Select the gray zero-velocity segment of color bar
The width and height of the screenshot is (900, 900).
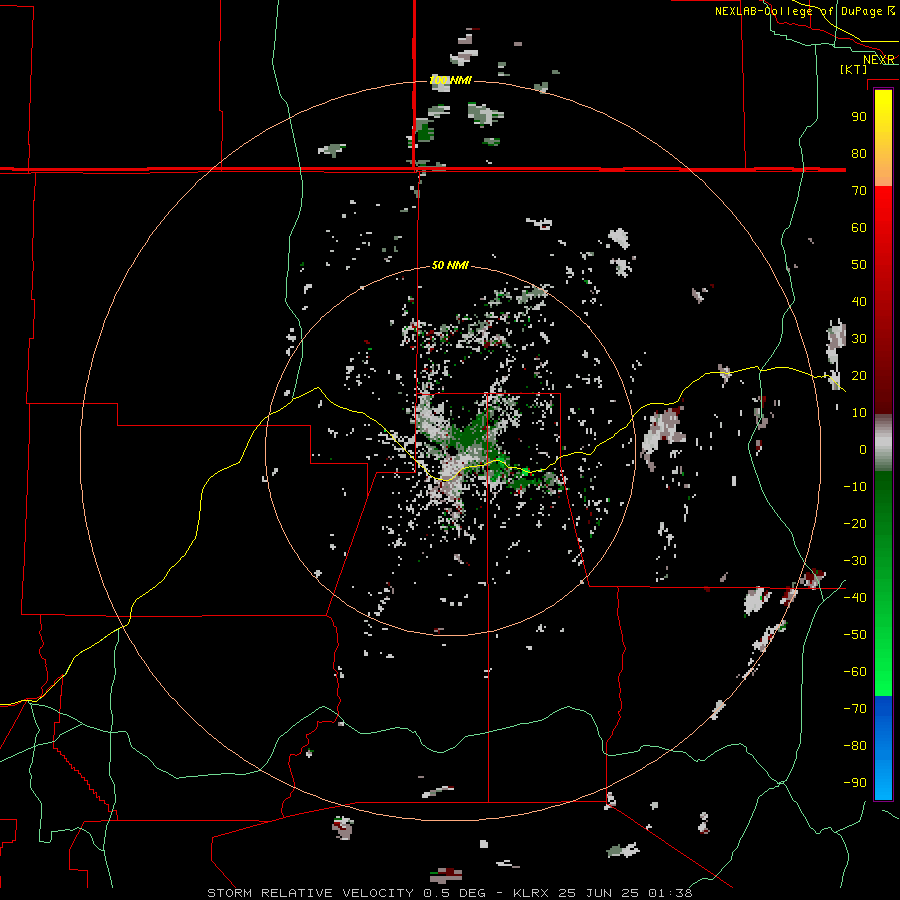[883, 443]
